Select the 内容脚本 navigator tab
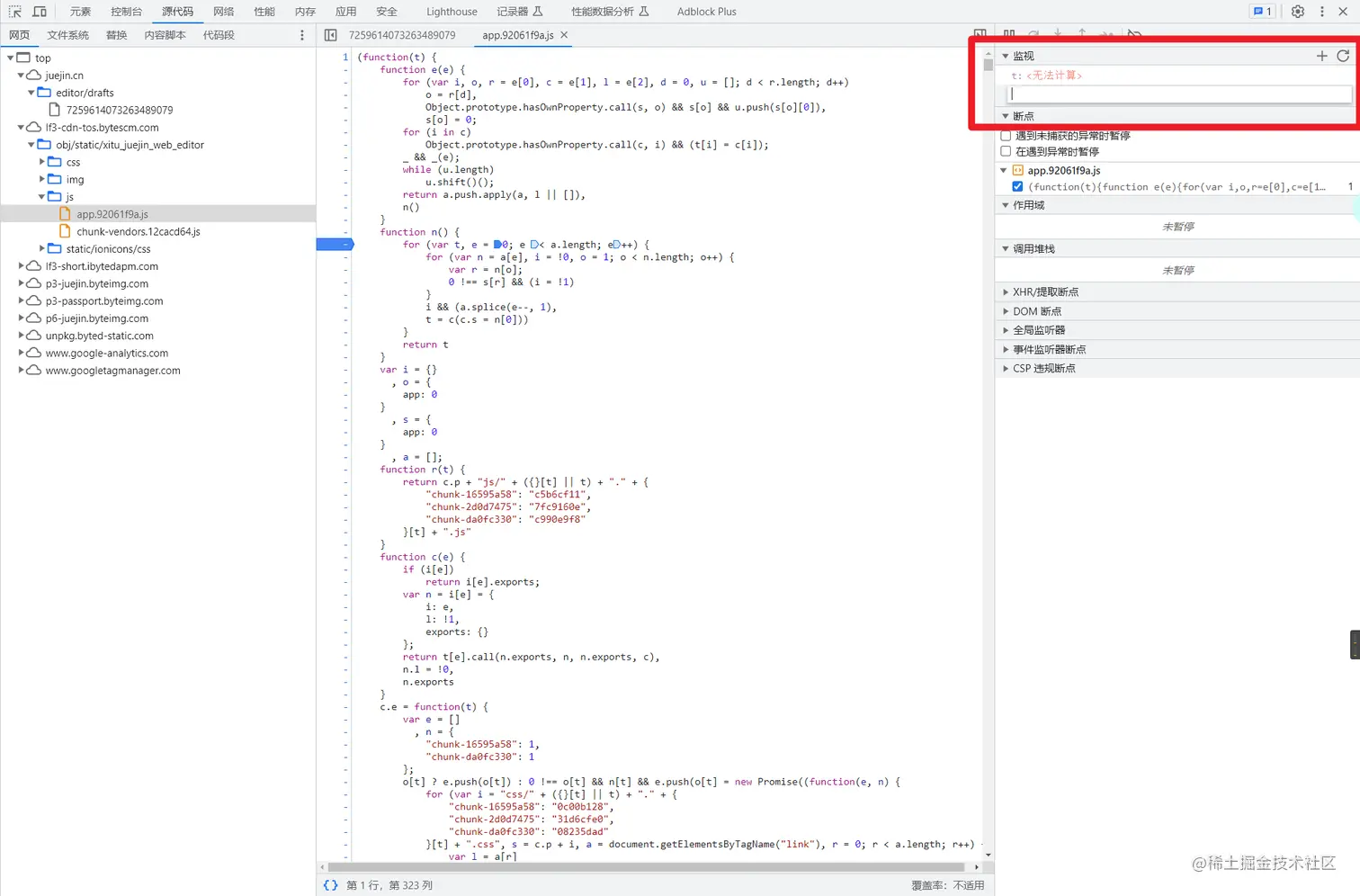Screen dimensions: 1360x896 click(x=165, y=35)
